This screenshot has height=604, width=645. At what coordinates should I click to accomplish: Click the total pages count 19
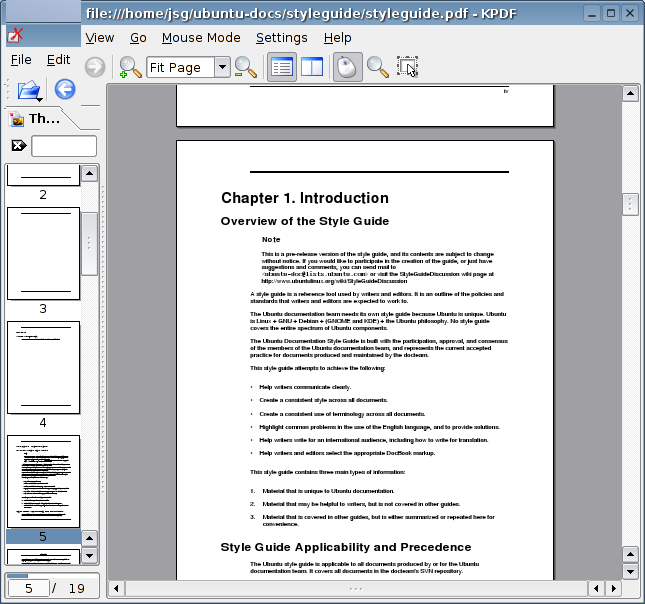pos(77,588)
